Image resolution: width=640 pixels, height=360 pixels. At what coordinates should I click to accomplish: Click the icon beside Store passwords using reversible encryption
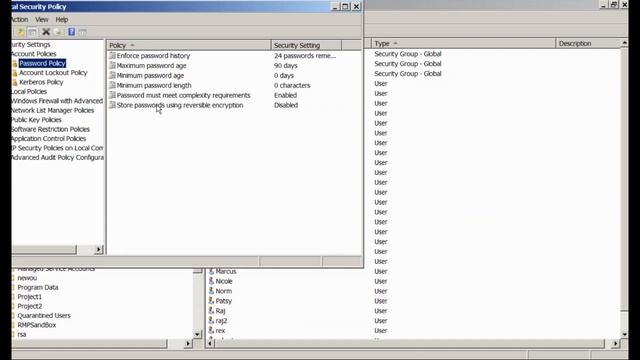click(112, 105)
